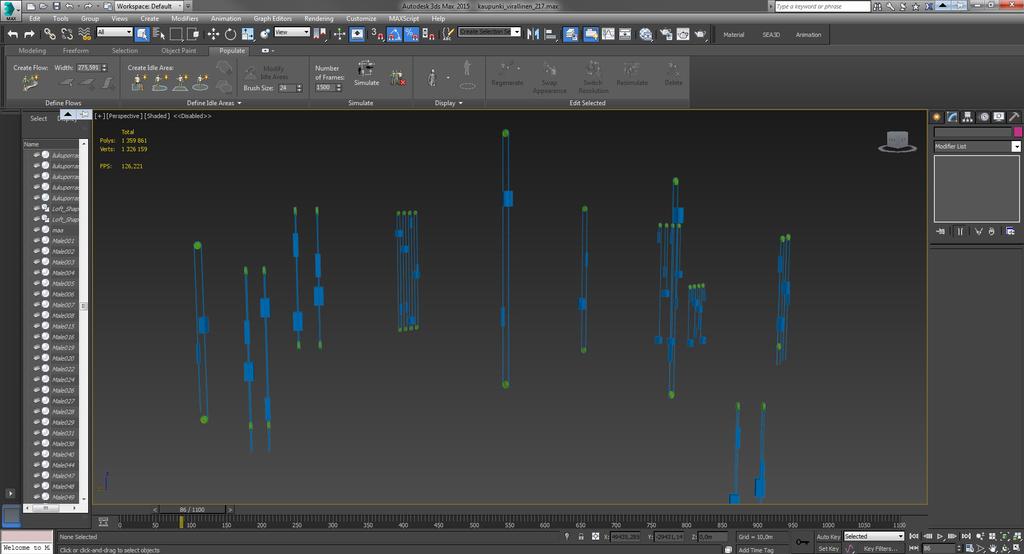Expand the Display panel arrow in ribbon
This screenshot has height=554, width=1024.
pyautogui.click(x=460, y=103)
